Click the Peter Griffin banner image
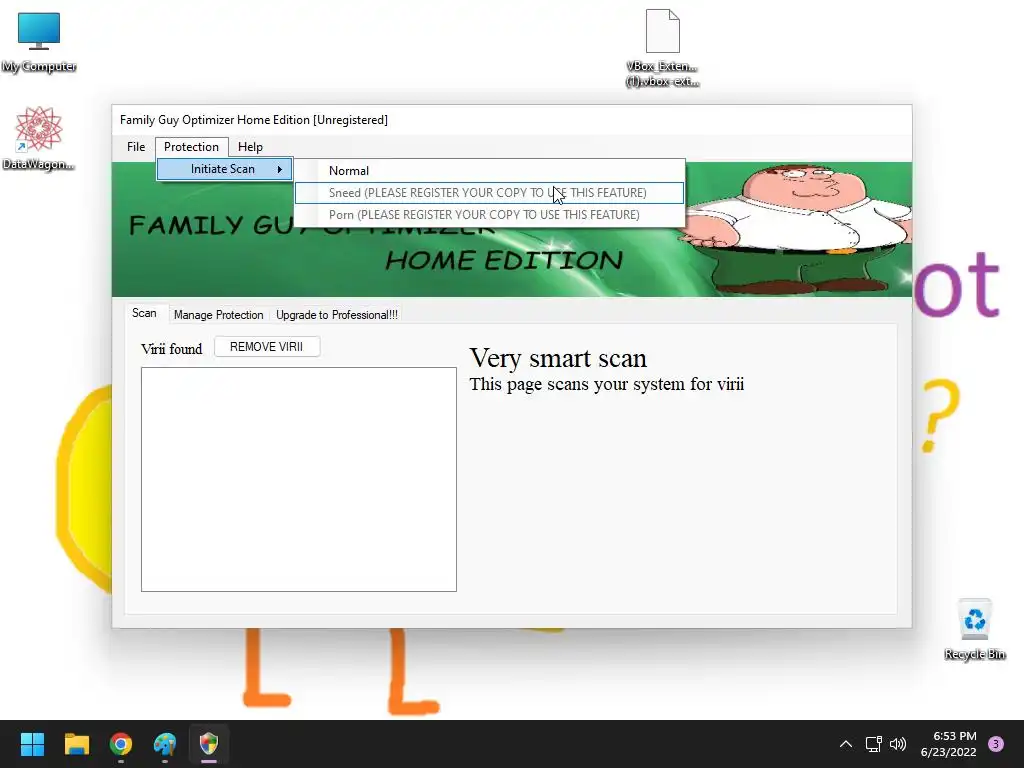The height and width of the screenshot is (768, 1024). tap(797, 229)
